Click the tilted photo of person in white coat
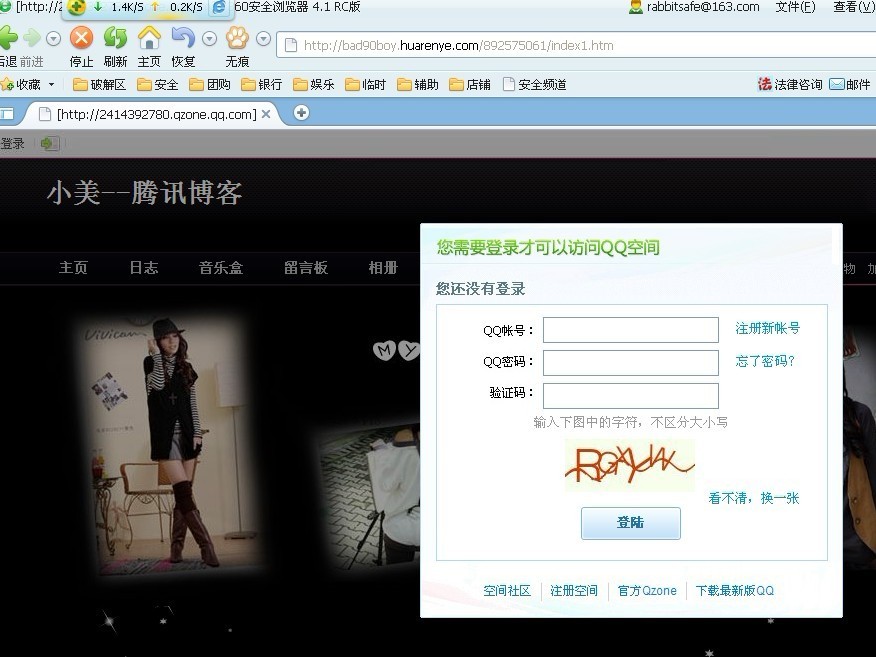The width and height of the screenshot is (876, 657). click(x=369, y=497)
